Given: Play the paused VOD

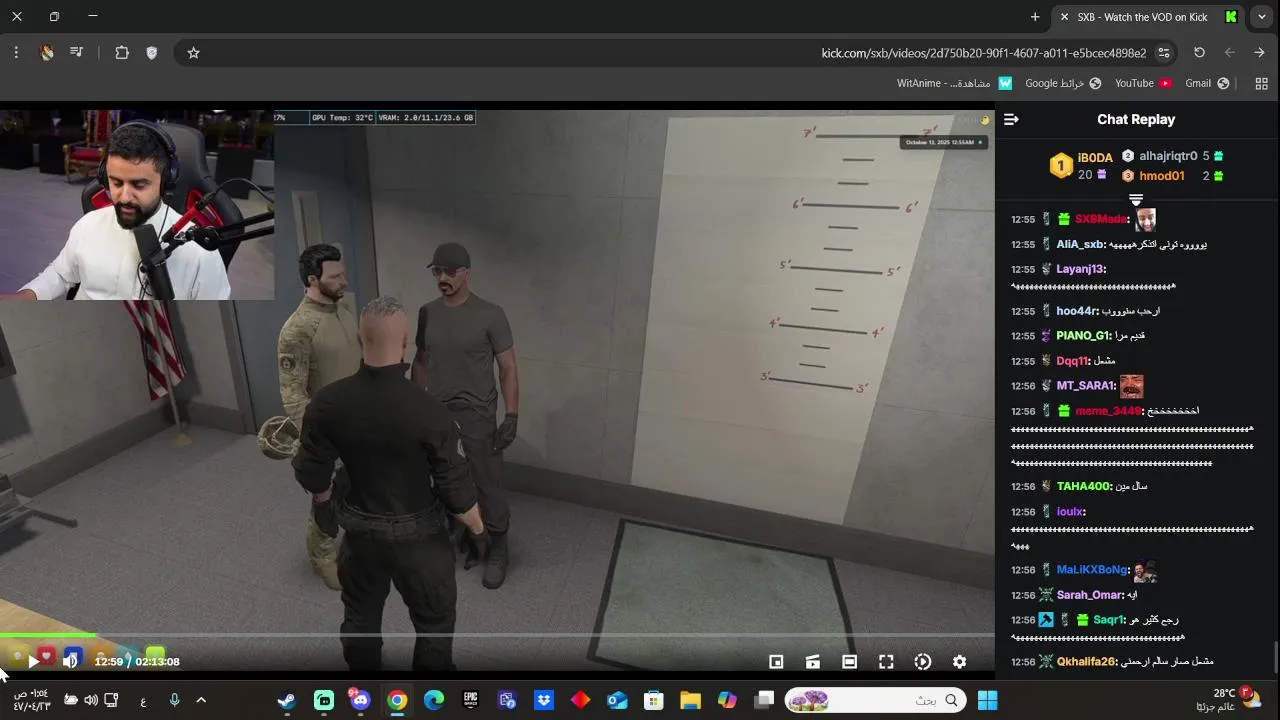Looking at the screenshot, I should [x=34, y=662].
